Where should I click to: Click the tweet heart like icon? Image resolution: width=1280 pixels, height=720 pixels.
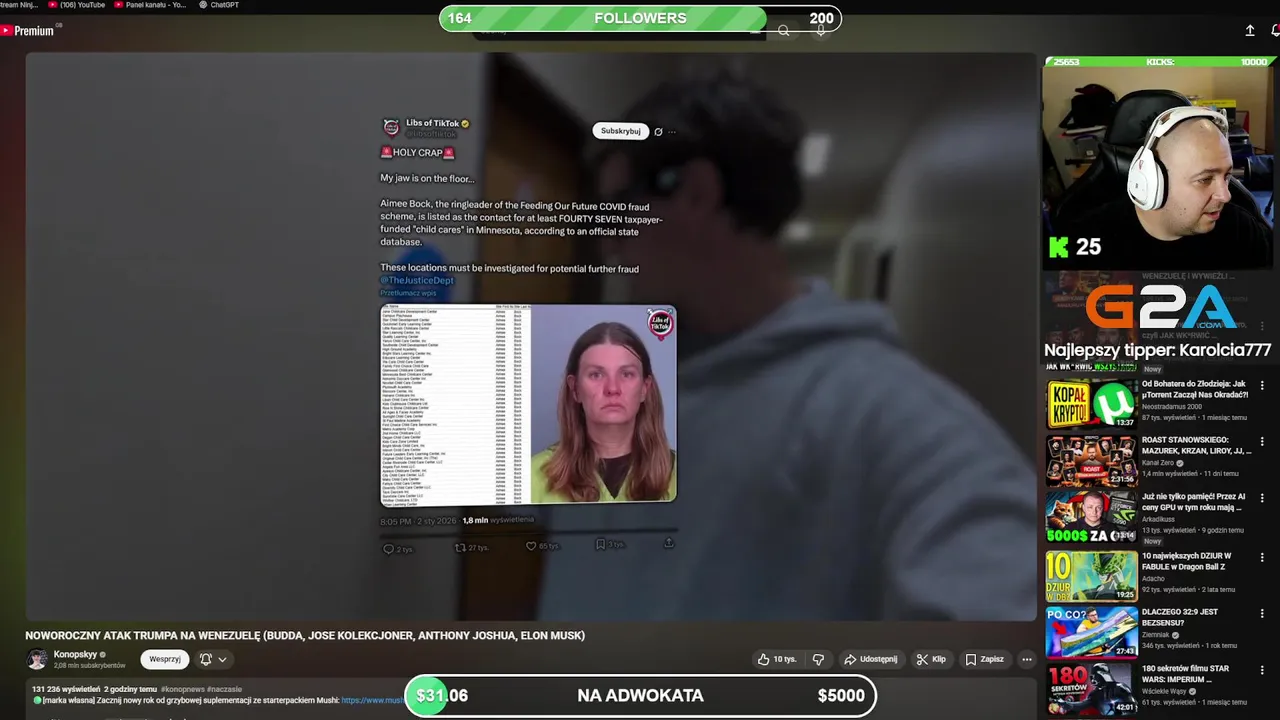[531, 546]
